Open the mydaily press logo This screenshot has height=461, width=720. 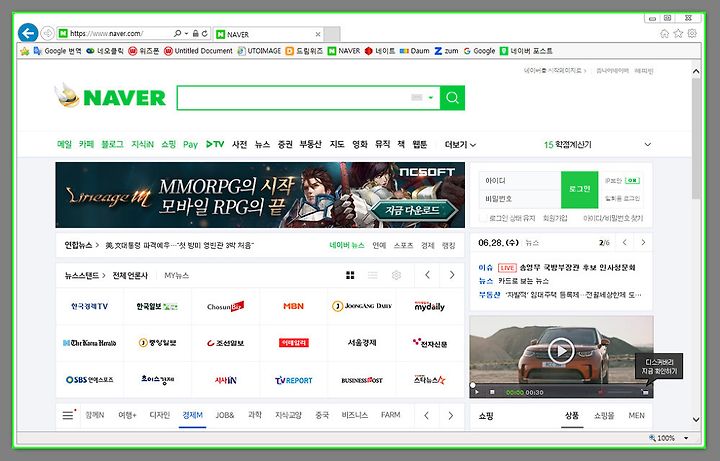pyautogui.click(x=430, y=306)
